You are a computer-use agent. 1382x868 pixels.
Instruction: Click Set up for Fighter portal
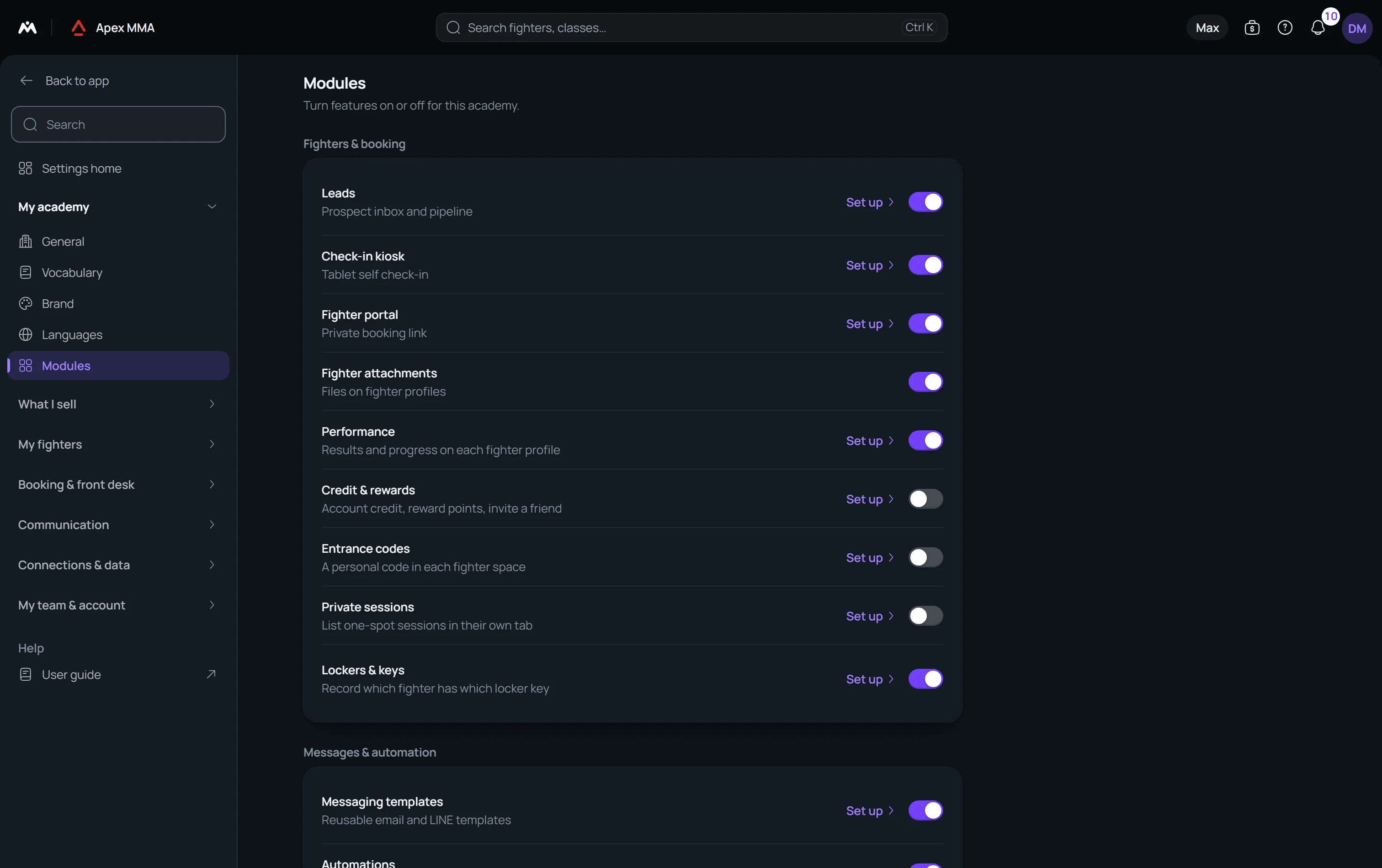pyautogui.click(x=870, y=323)
